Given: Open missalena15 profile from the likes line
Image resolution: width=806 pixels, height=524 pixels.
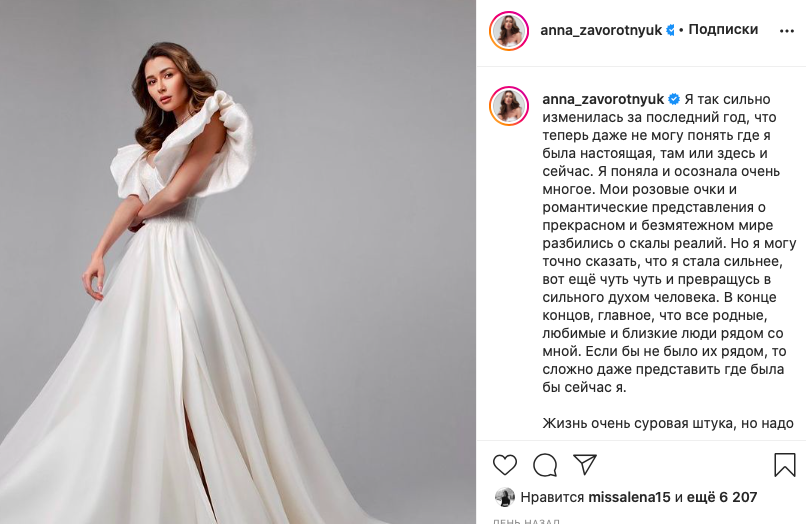Looking at the screenshot, I should [x=629, y=497].
